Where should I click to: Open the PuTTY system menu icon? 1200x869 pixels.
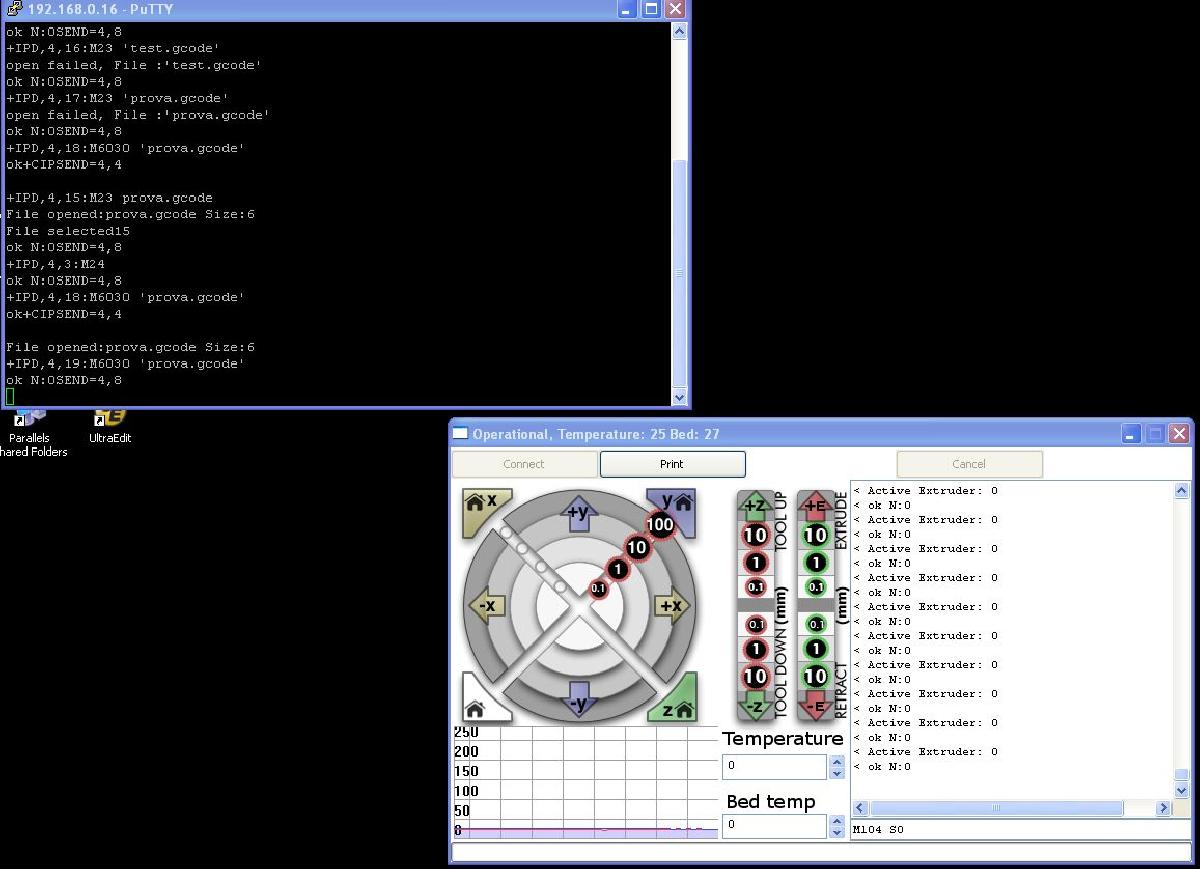click(x=14, y=9)
